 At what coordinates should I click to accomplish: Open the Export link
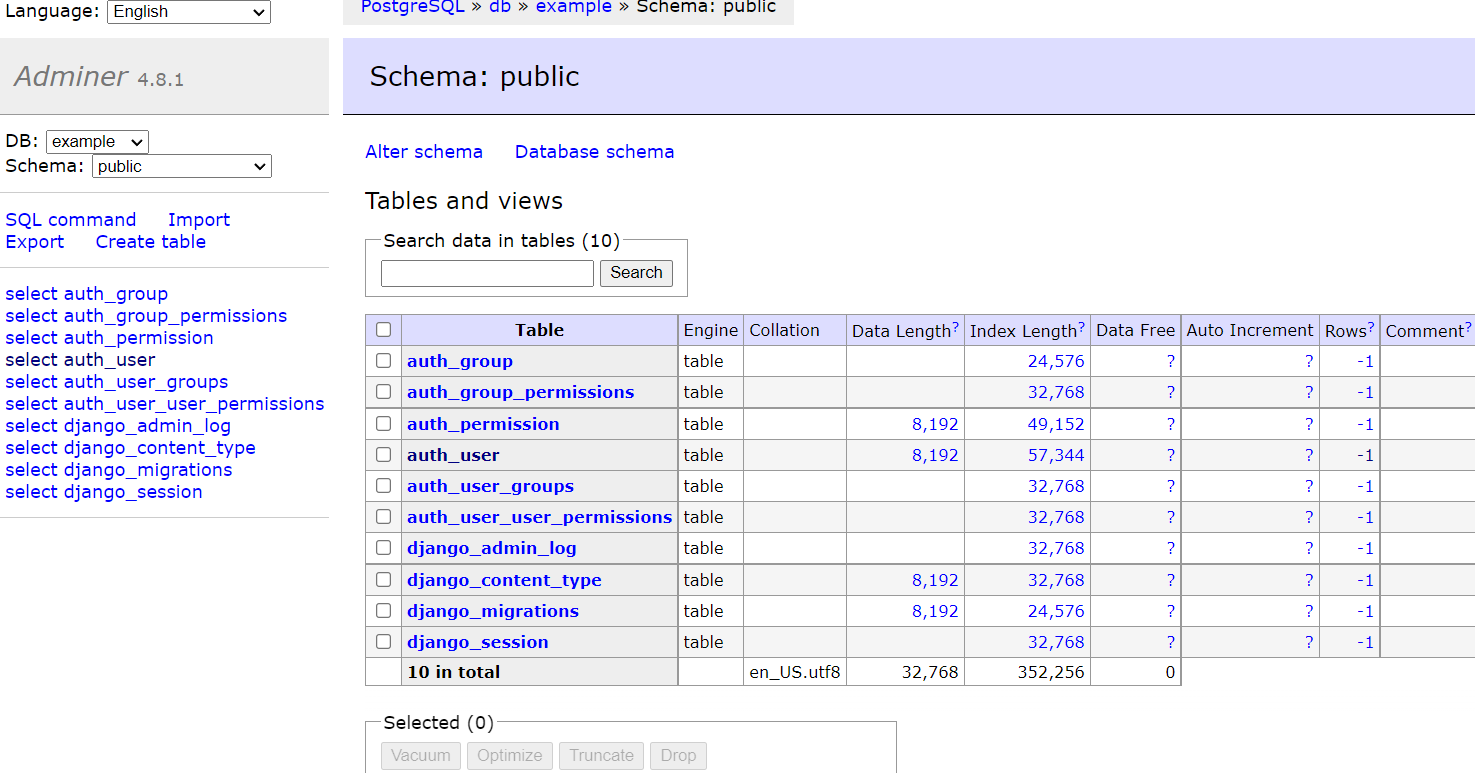35,242
